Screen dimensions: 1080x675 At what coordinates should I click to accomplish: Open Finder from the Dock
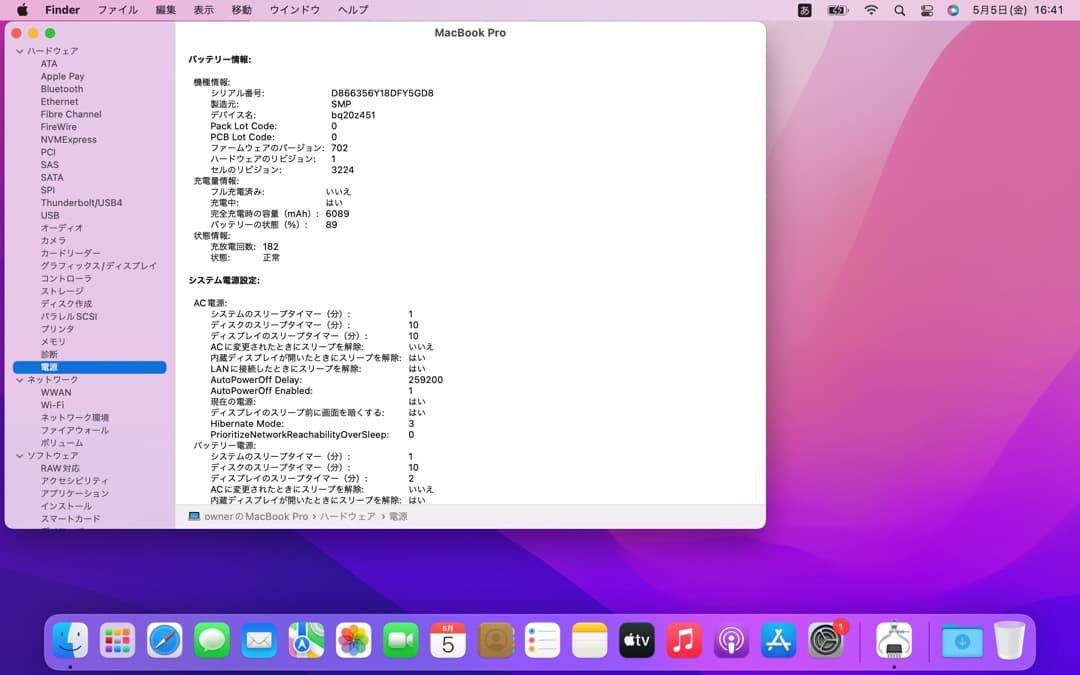click(x=70, y=641)
